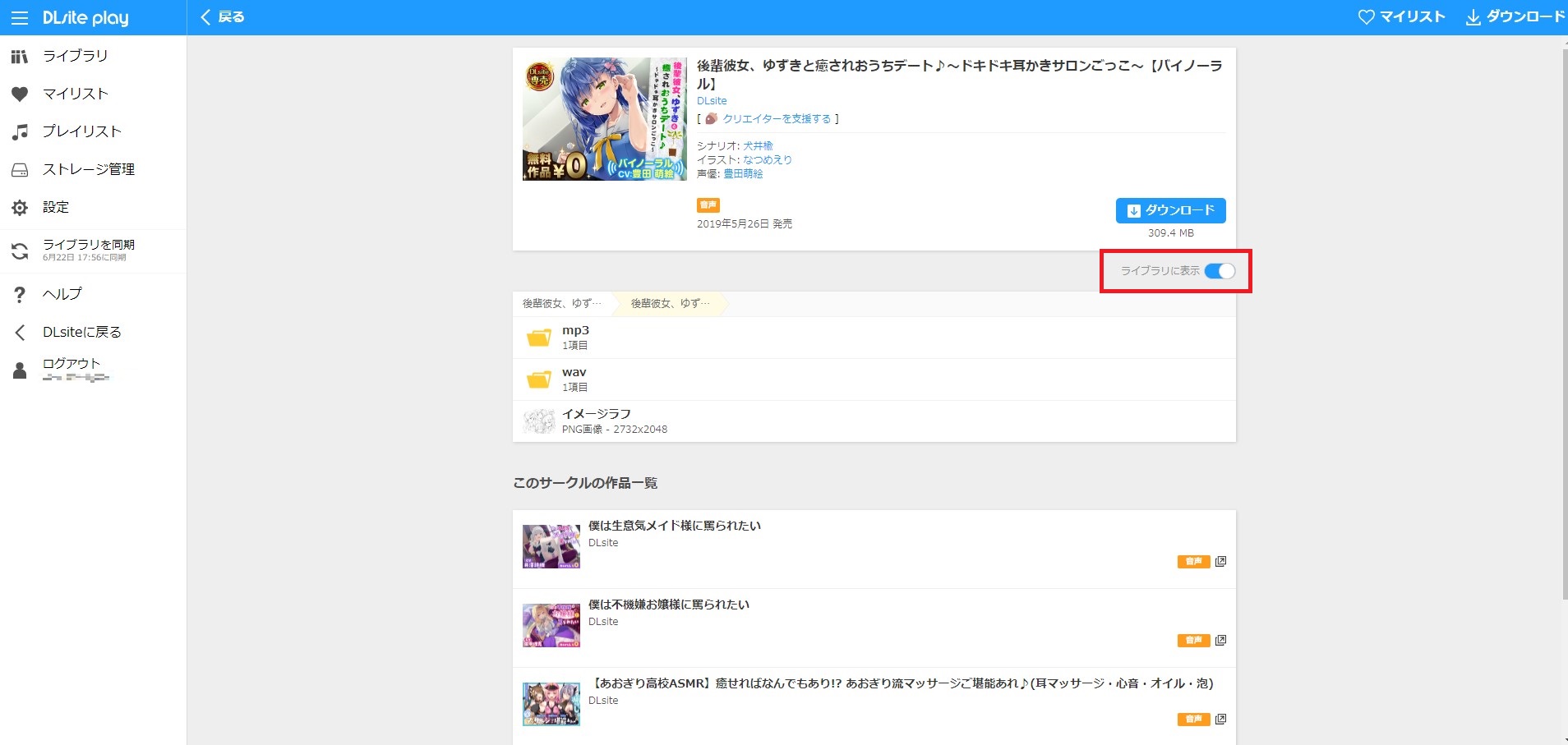Click thumbnail of あおぎり高校ASMR work
This screenshot has height=745, width=1568.
[551, 705]
